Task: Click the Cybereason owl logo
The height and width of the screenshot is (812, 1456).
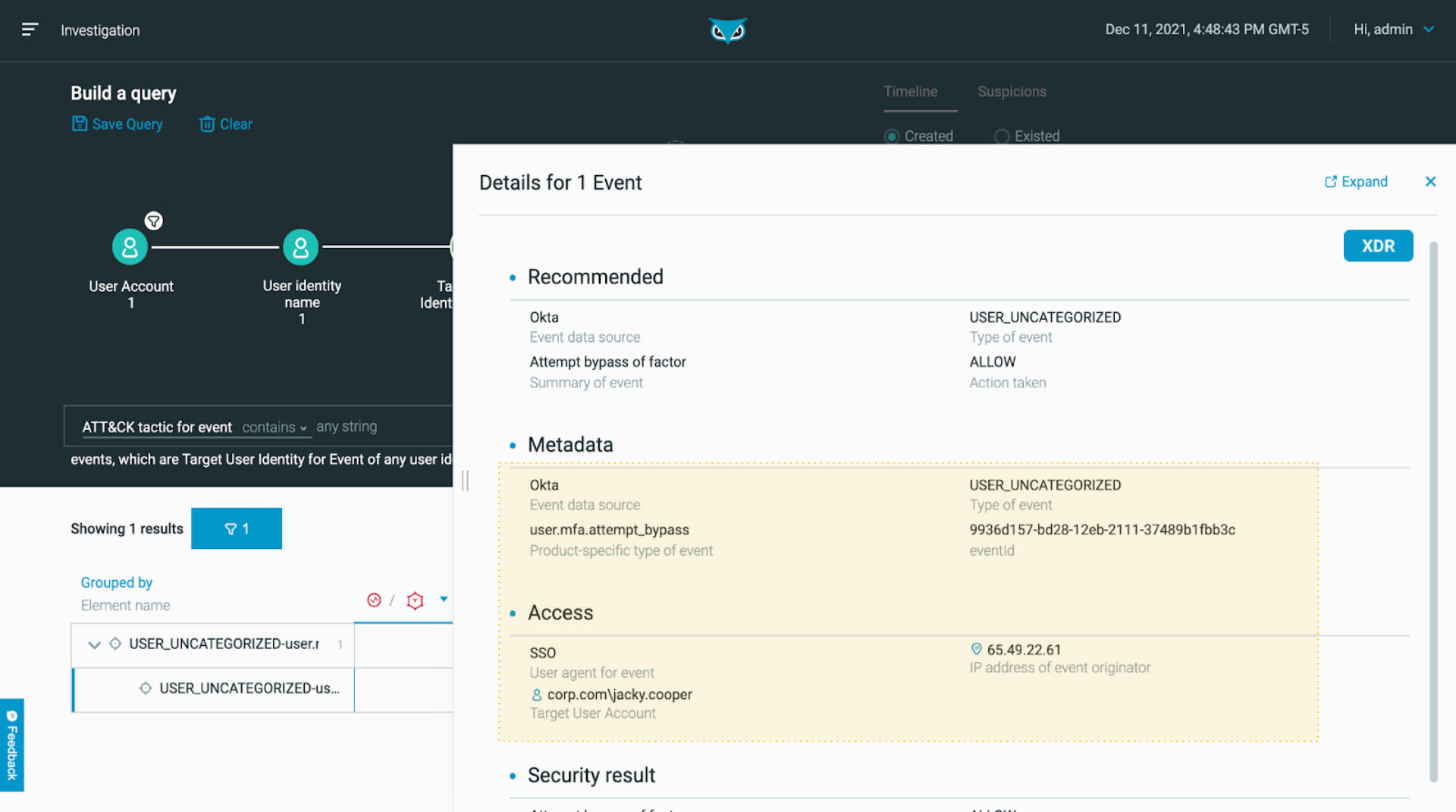Action: [x=728, y=30]
